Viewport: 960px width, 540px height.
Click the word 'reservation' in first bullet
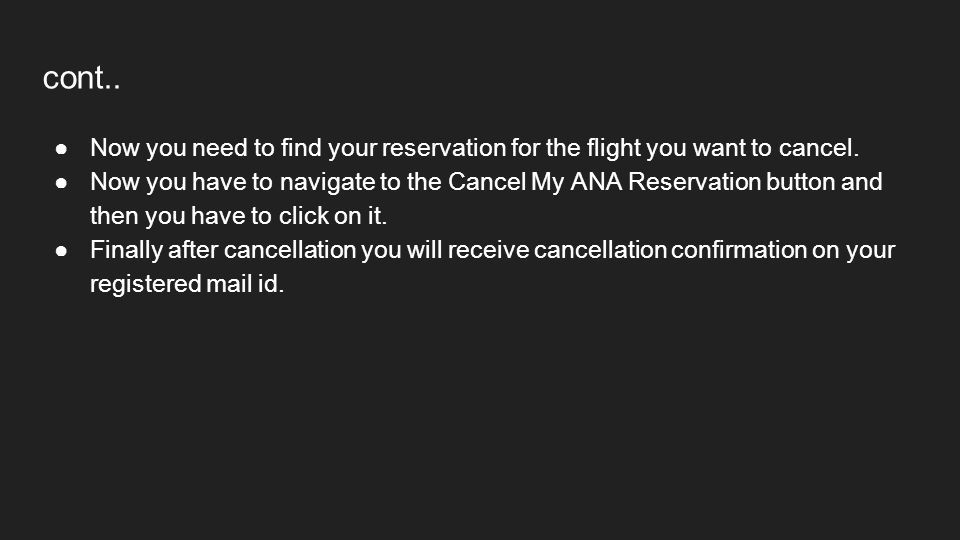click(444, 148)
